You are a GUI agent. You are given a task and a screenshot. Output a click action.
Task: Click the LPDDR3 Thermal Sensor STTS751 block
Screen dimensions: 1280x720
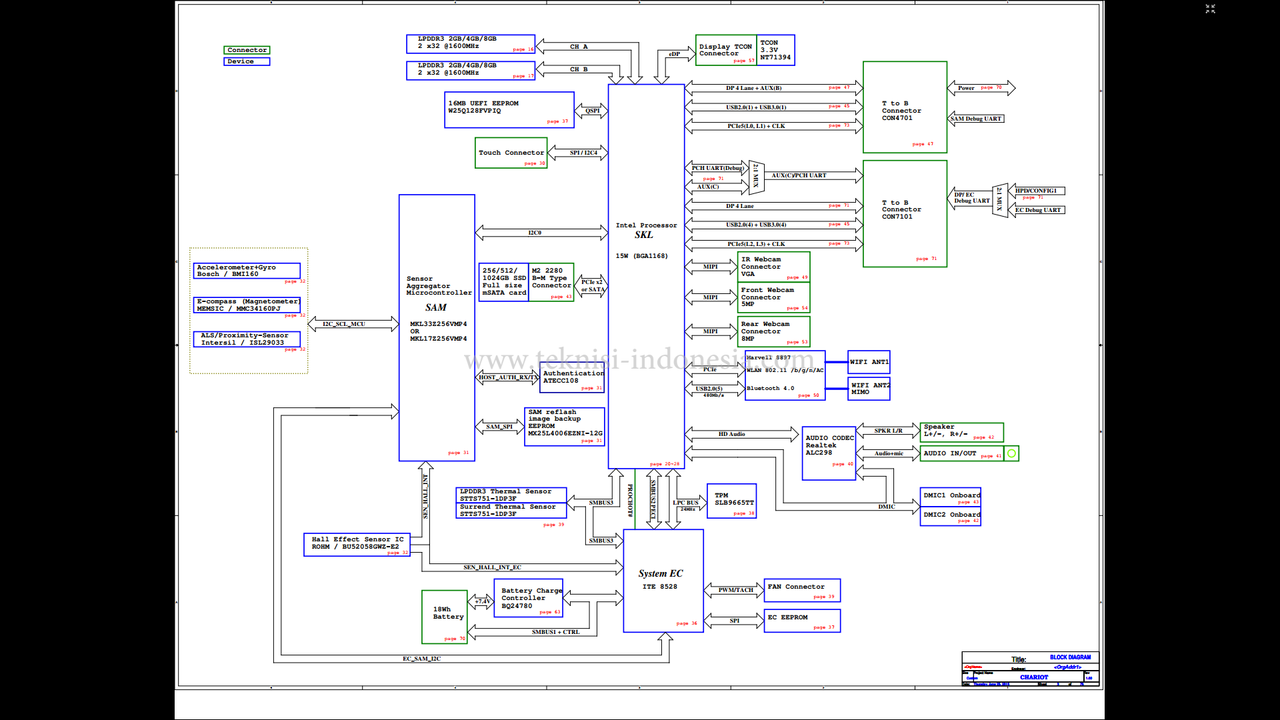point(511,494)
